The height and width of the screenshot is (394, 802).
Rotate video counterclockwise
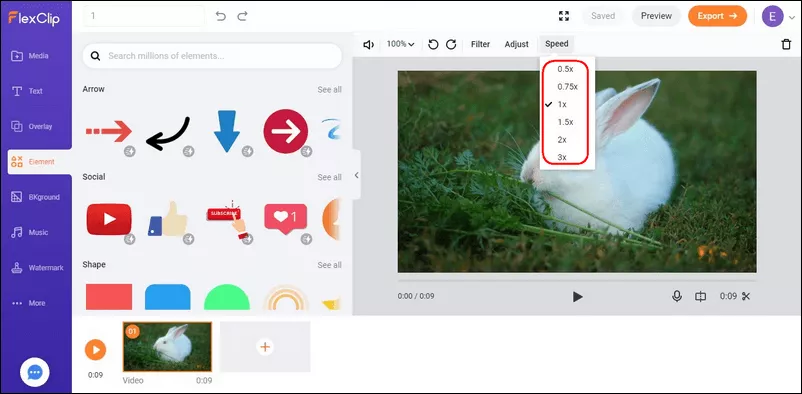tap(433, 45)
